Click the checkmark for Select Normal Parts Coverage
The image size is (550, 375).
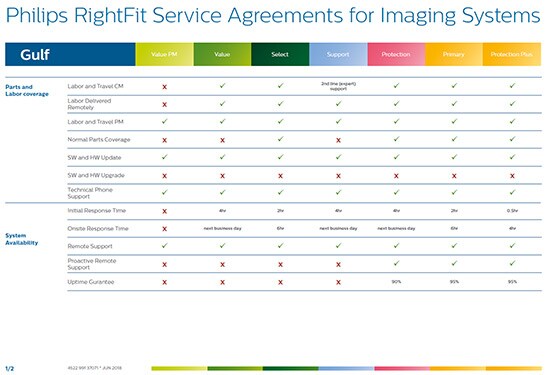click(x=280, y=139)
